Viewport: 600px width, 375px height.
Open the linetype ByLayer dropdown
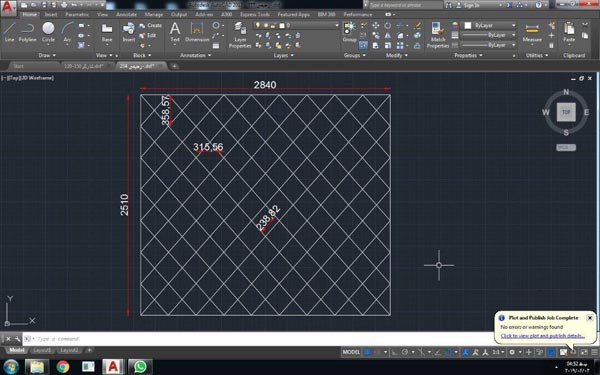[489, 45]
